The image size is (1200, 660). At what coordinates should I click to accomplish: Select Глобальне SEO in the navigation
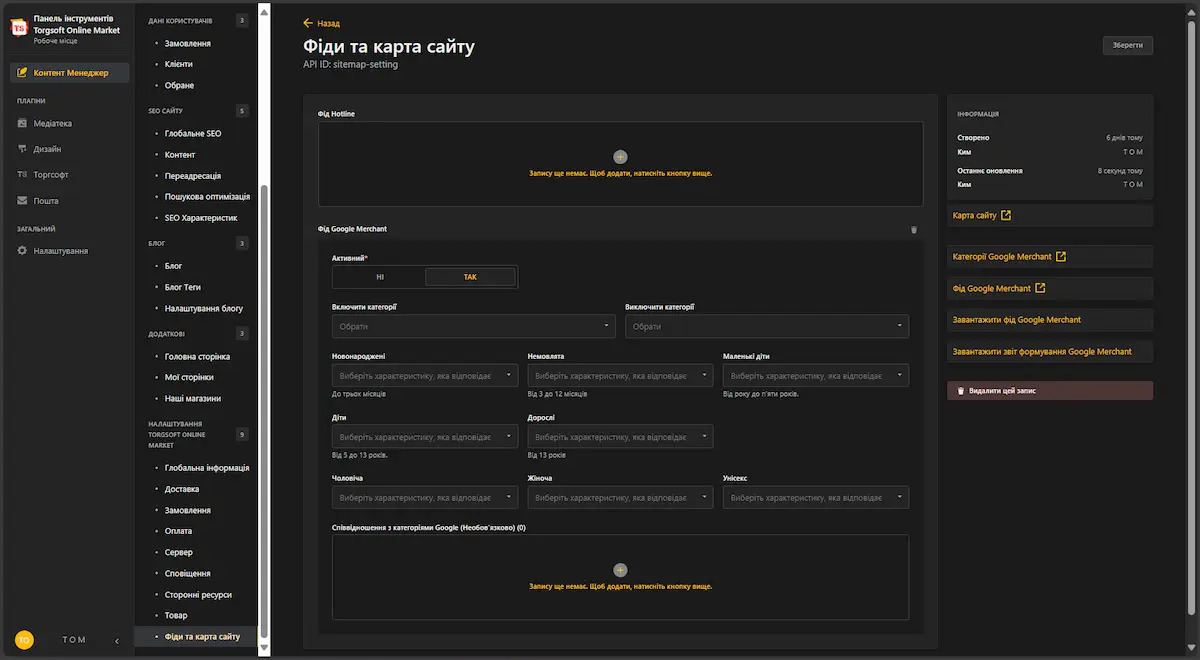pos(193,134)
